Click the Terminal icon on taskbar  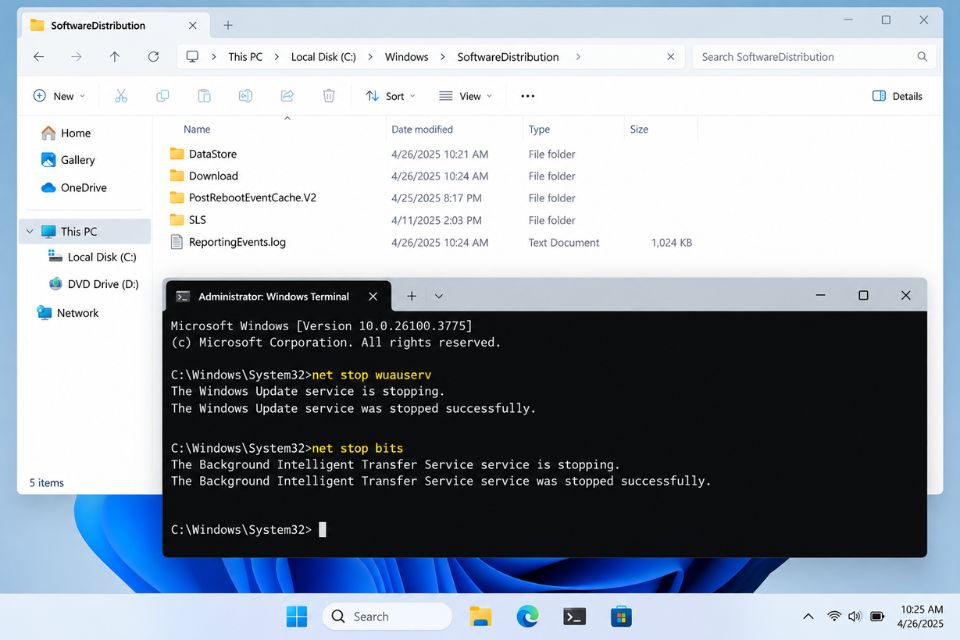pos(574,617)
